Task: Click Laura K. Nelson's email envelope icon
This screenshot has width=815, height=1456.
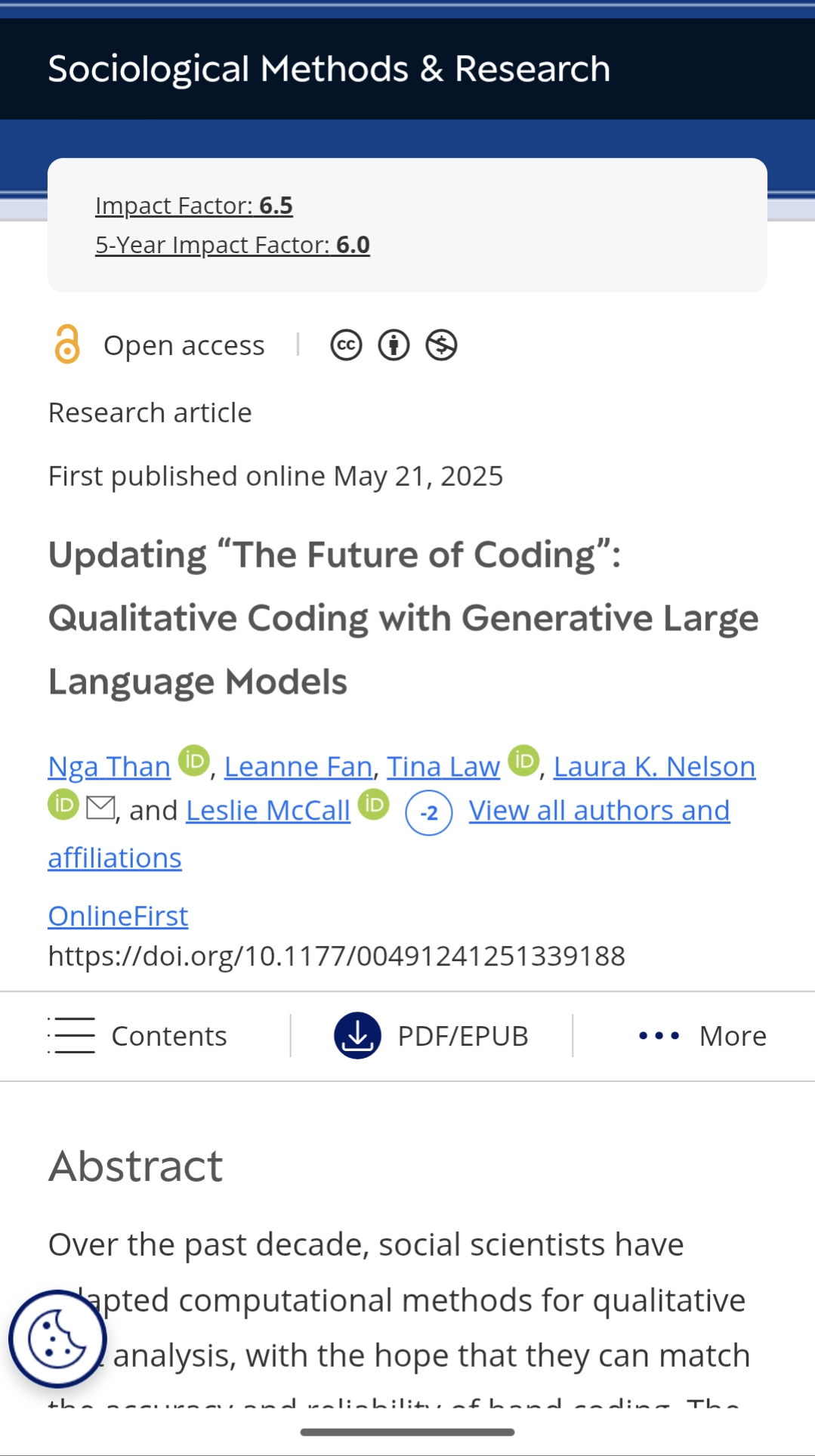Action: point(100,807)
